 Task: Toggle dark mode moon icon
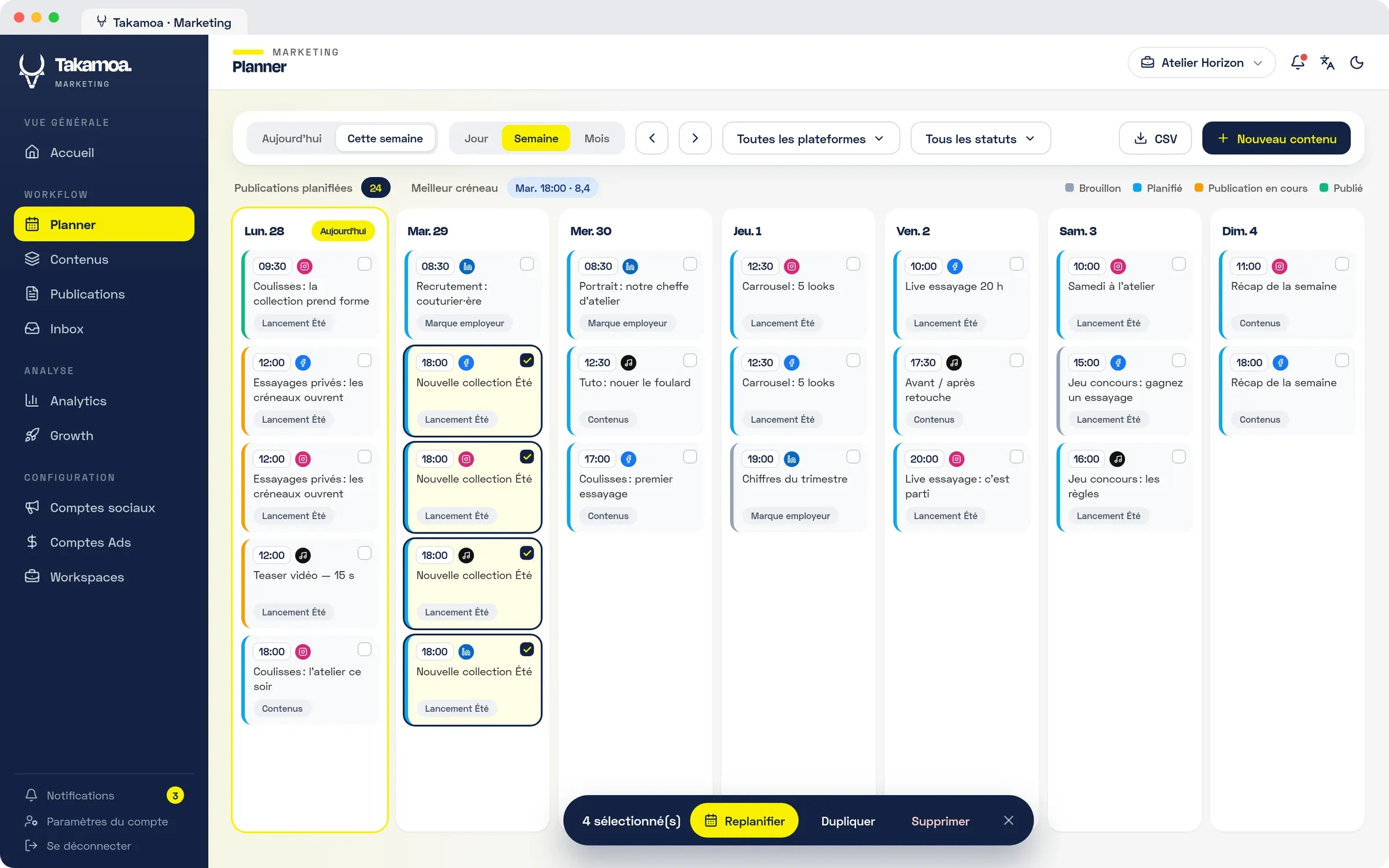click(1357, 62)
